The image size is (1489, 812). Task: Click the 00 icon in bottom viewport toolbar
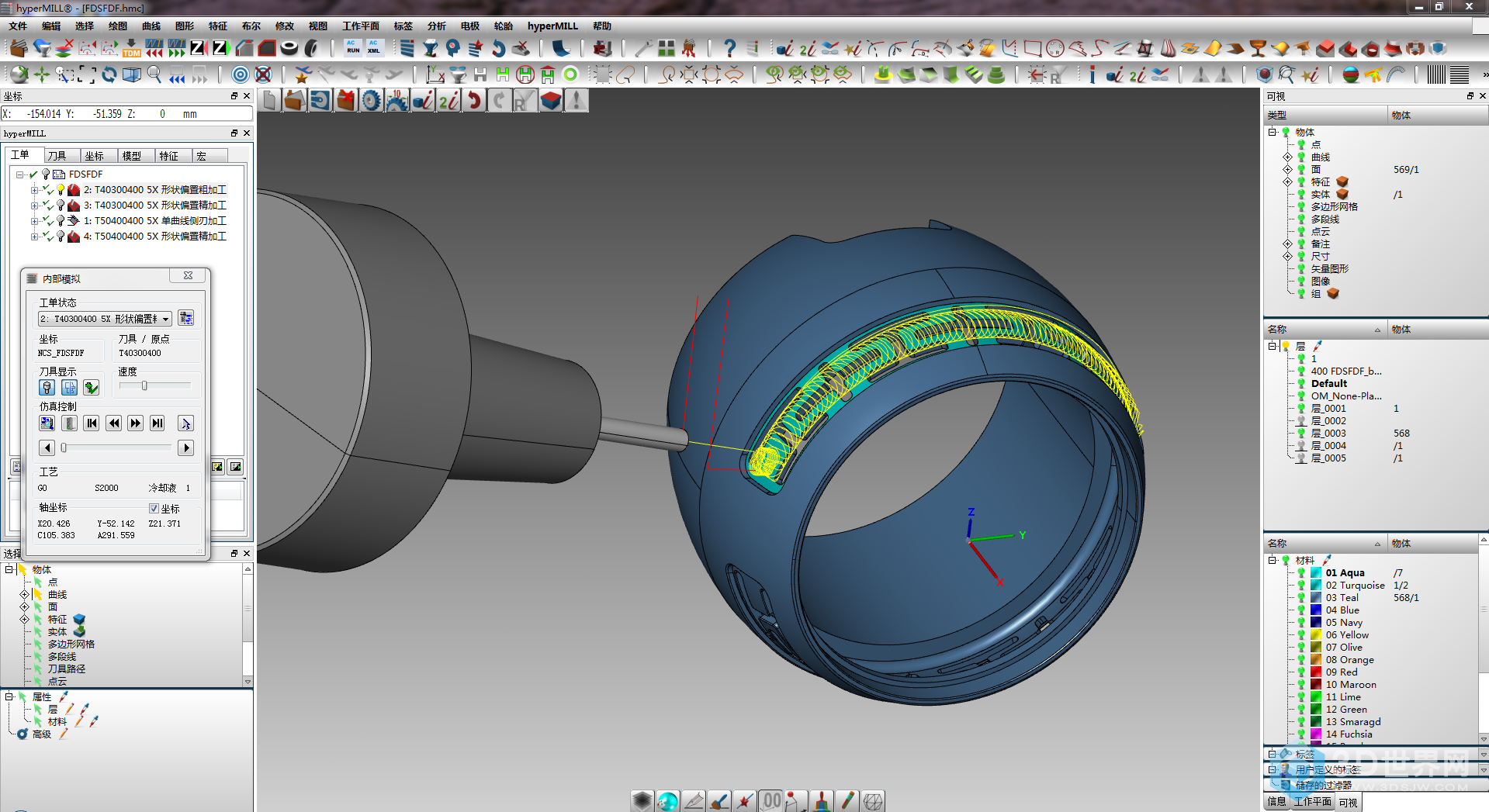771,800
